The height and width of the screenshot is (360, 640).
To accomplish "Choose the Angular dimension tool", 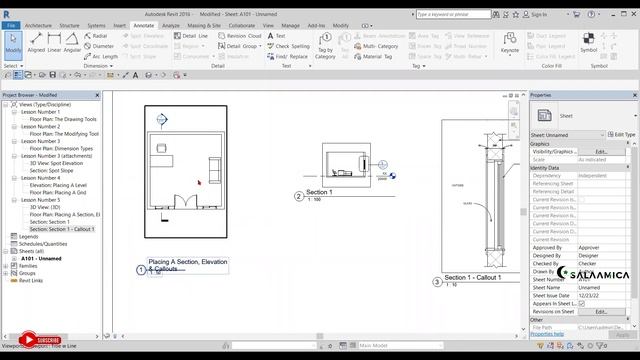I will coord(72,43).
